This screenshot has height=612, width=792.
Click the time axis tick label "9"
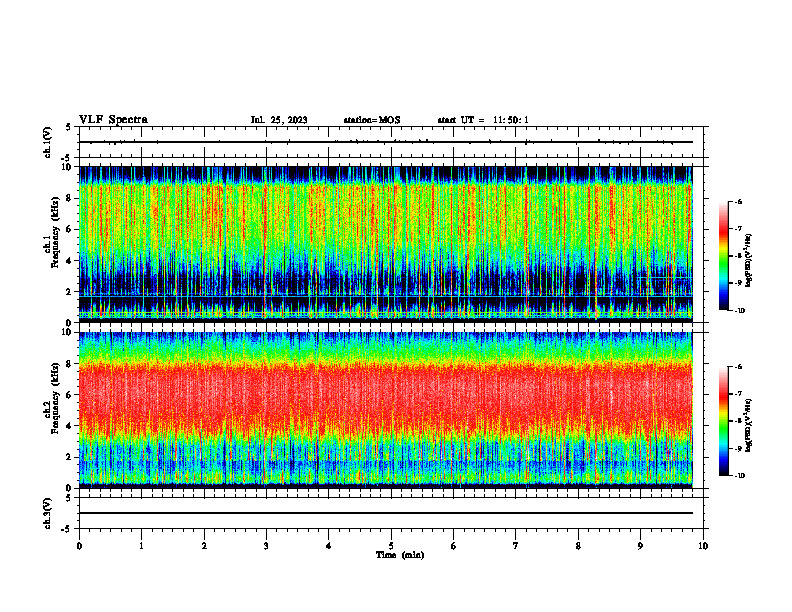coord(640,546)
